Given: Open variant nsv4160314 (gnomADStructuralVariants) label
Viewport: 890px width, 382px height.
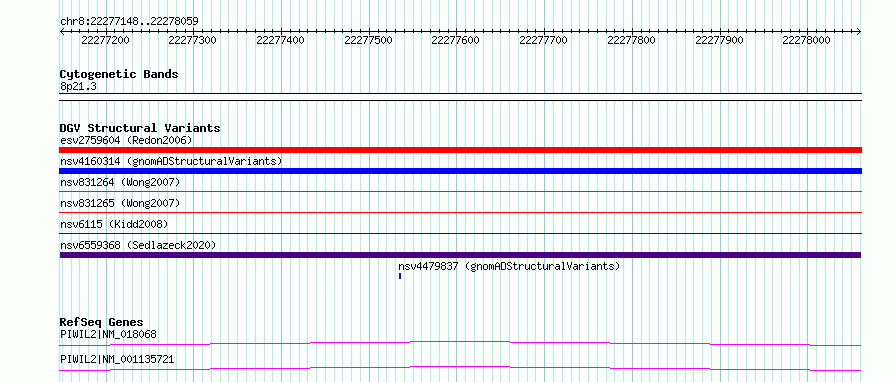Looking at the screenshot, I should 171,161.
